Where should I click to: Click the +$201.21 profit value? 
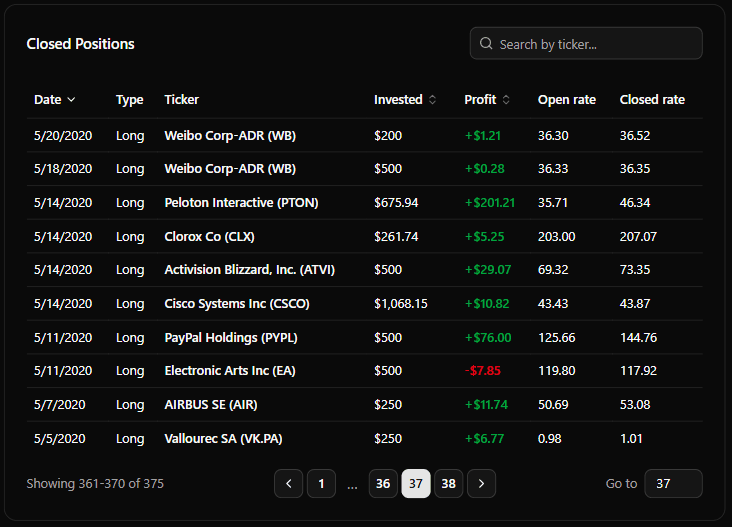(x=490, y=203)
